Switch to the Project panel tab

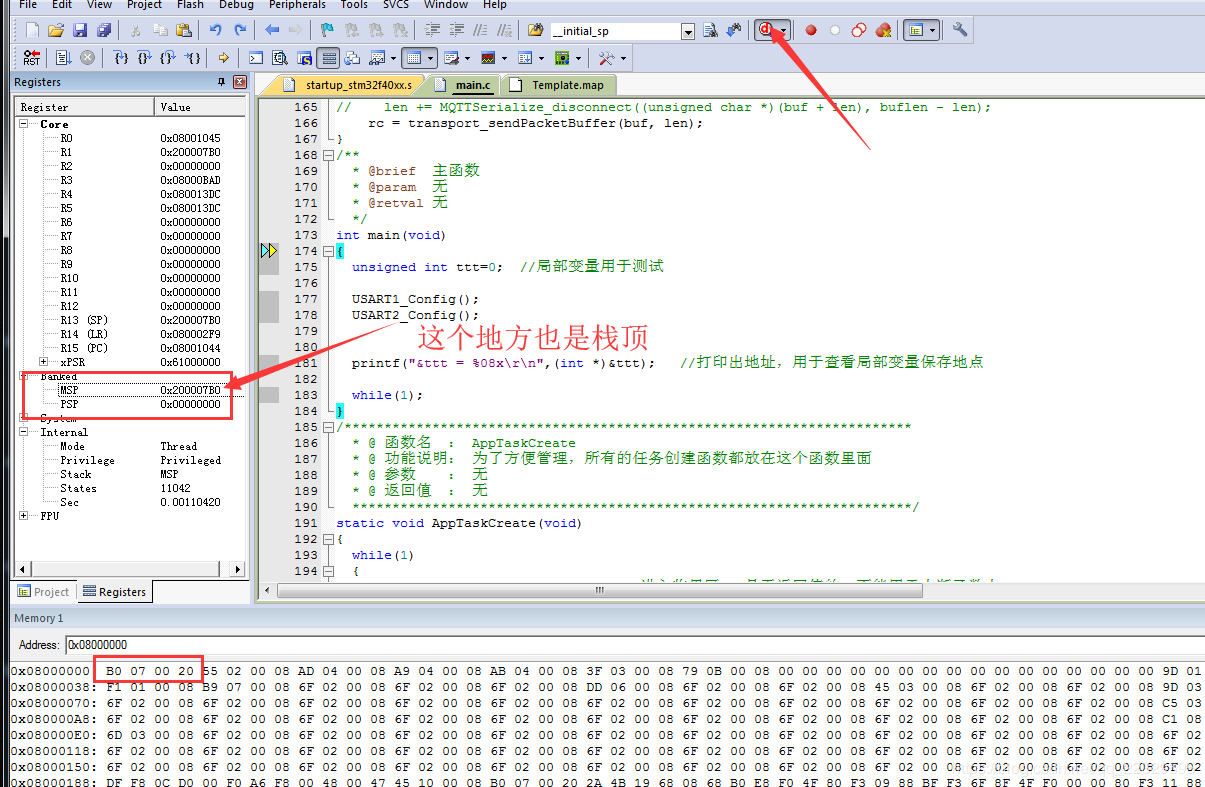[x=43, y=592]
